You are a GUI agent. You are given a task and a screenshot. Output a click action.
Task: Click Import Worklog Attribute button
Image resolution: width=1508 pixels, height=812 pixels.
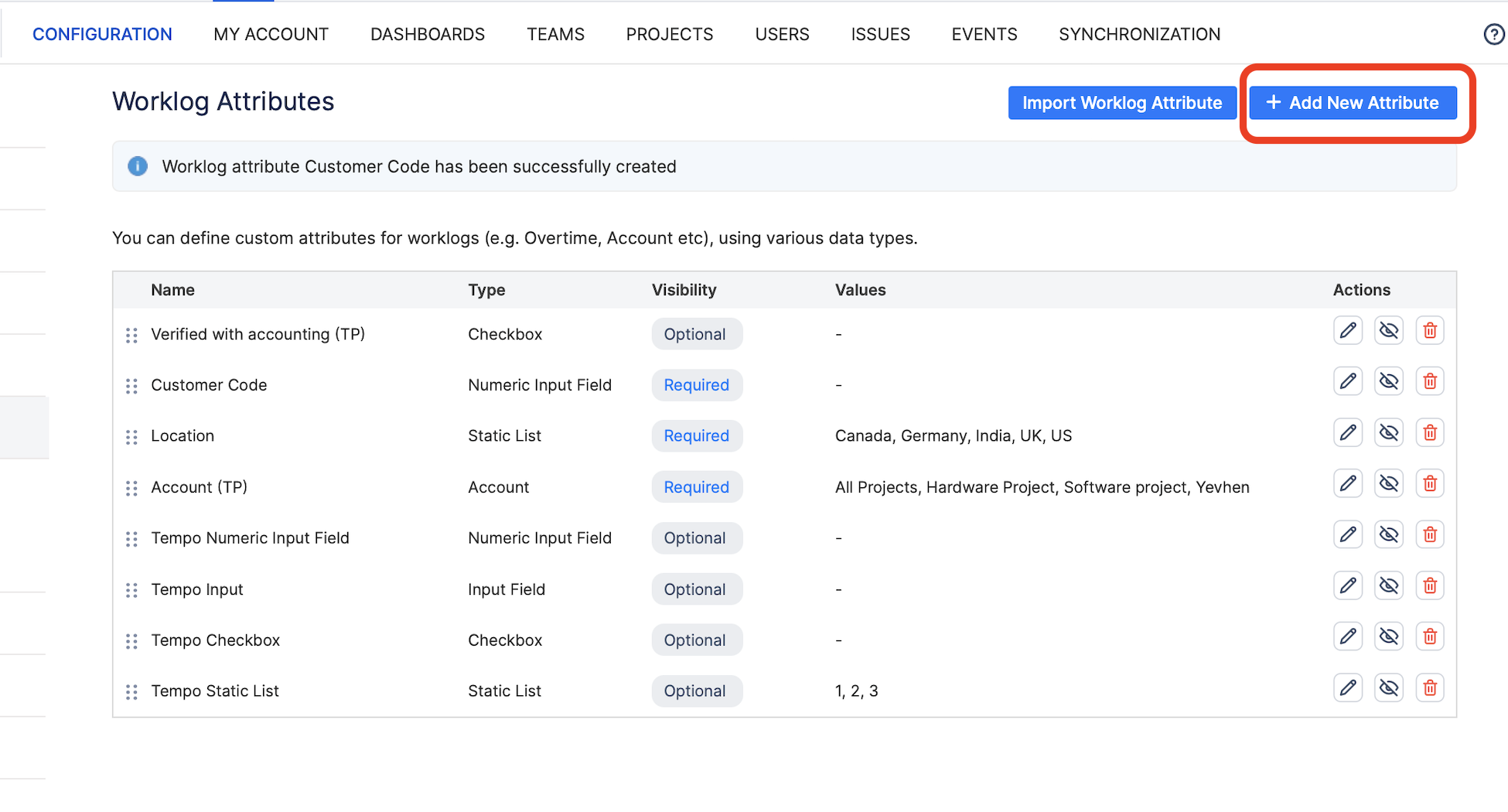[x=1122, y=103]
